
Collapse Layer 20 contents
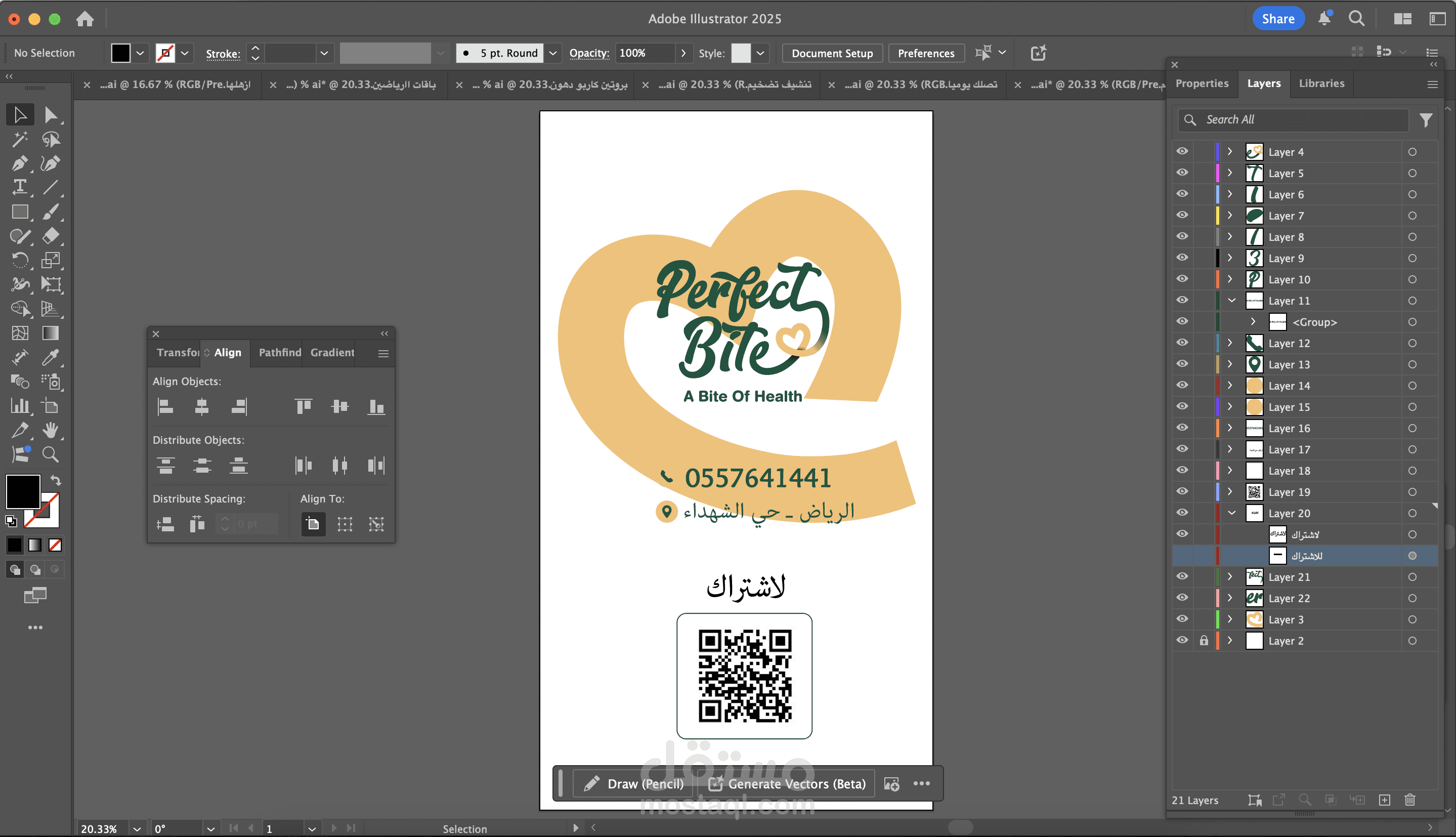pyautogui.click(x=1231, y=513)
